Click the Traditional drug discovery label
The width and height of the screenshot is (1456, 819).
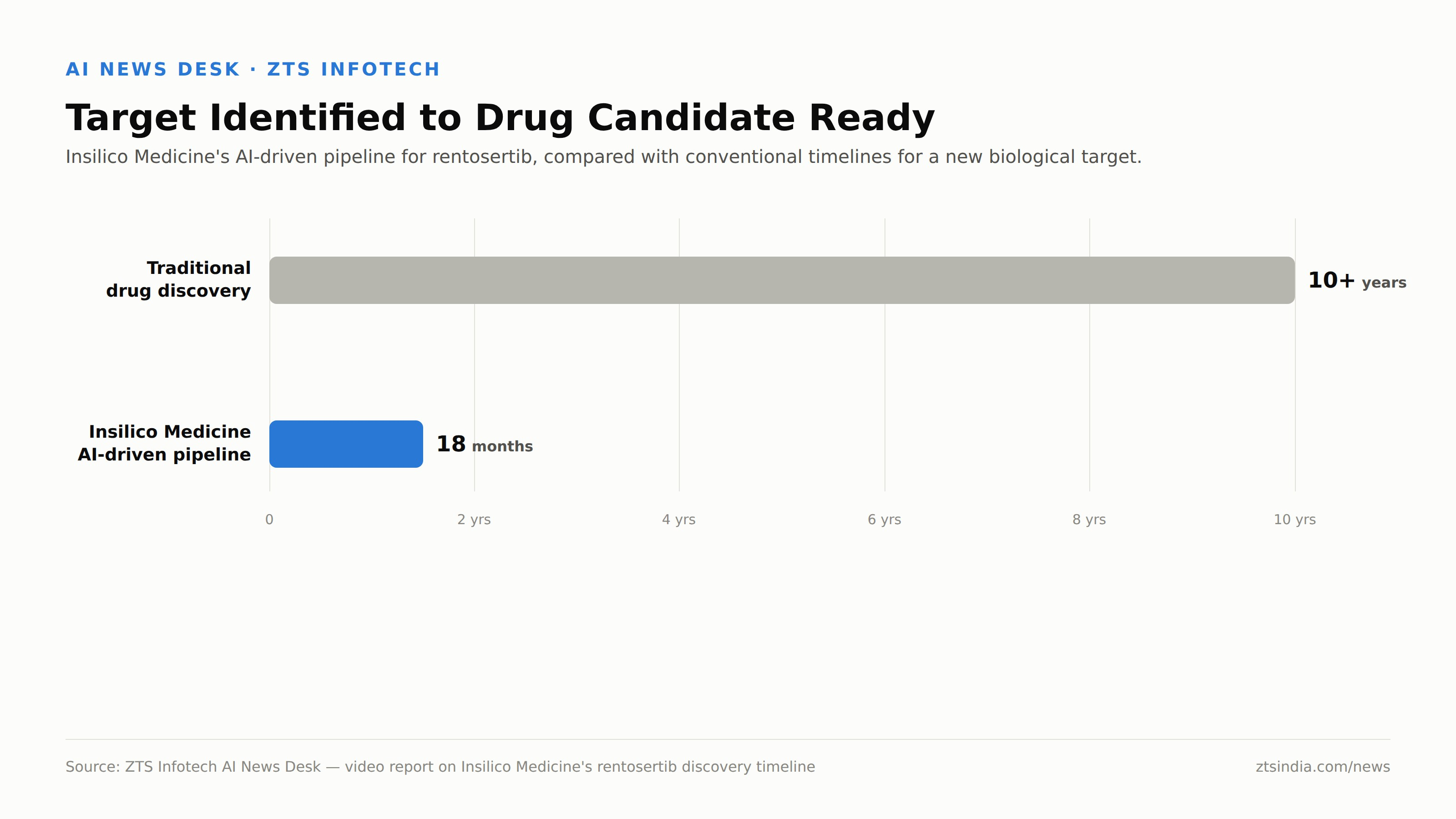coord(178,279)
